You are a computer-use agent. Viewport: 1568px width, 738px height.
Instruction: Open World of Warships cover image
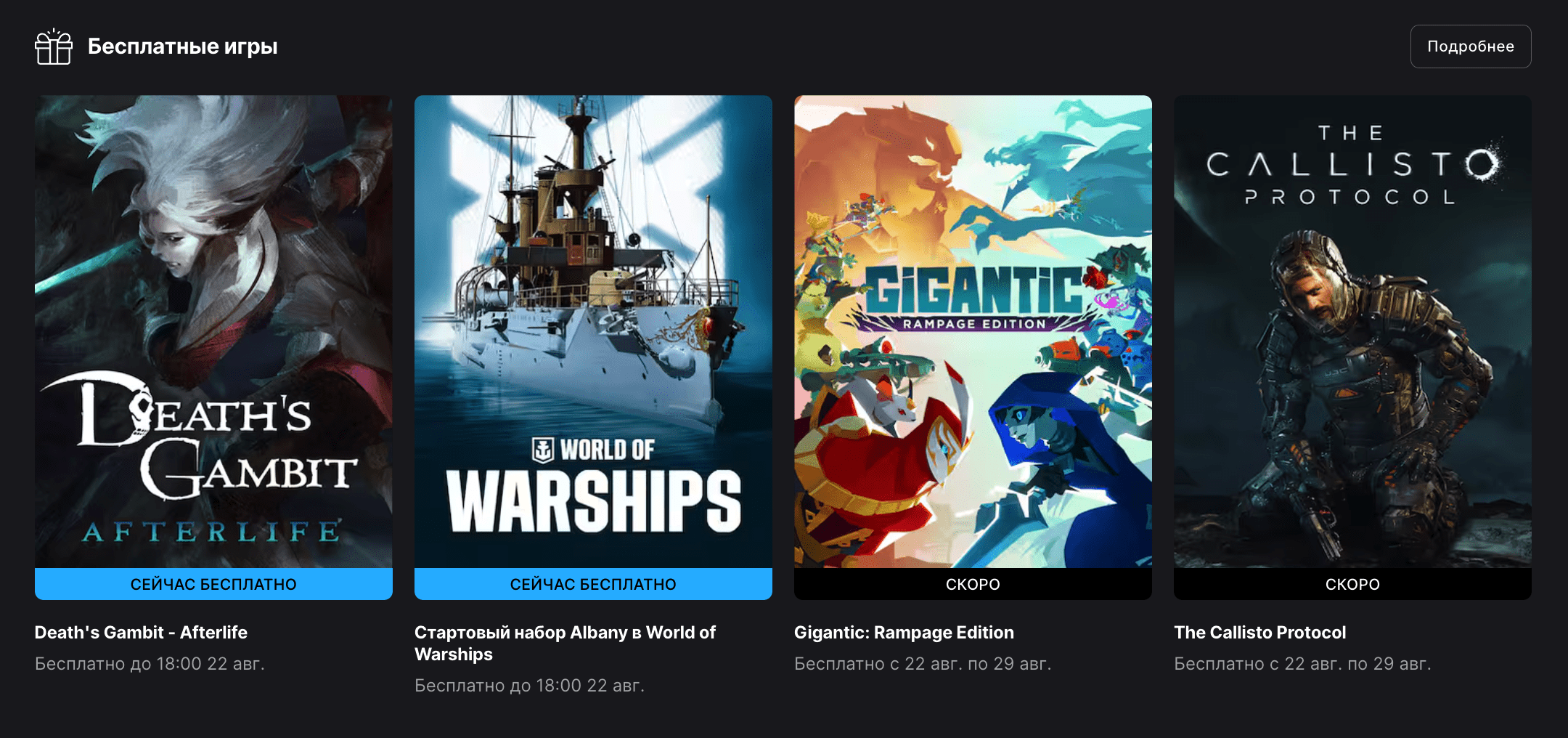[x=593, y=331]
